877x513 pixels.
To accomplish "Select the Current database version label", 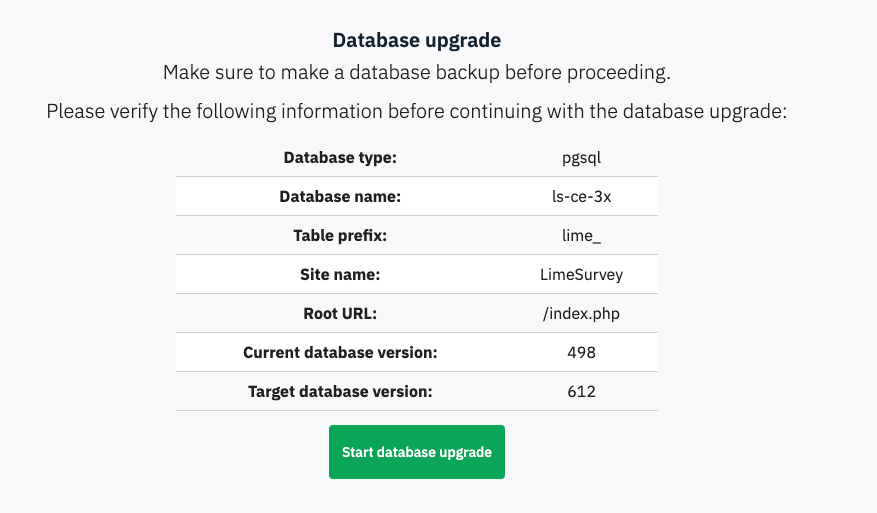I will tap(340, 353).
